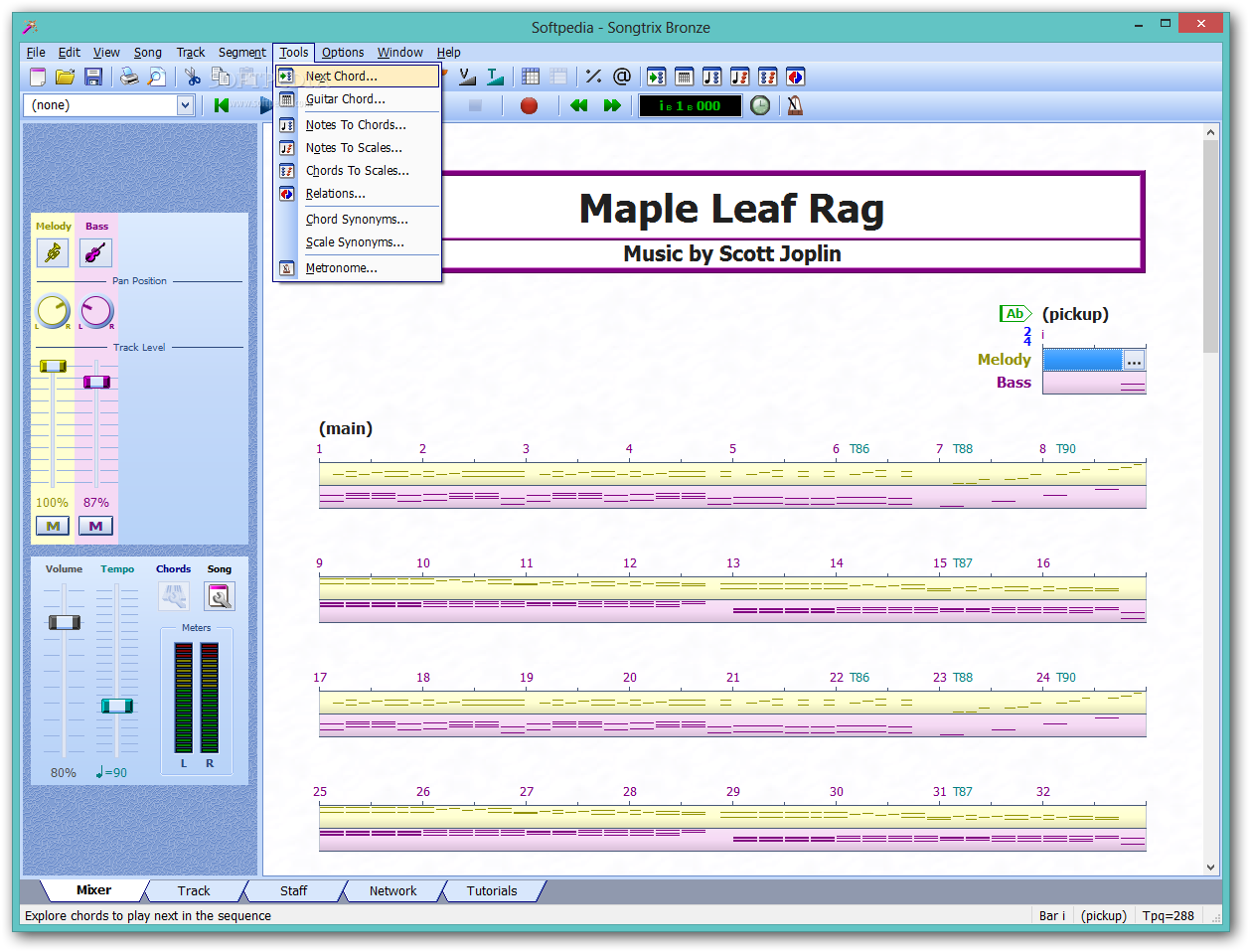Click the Melody track level fader handle

pos(53,367)
